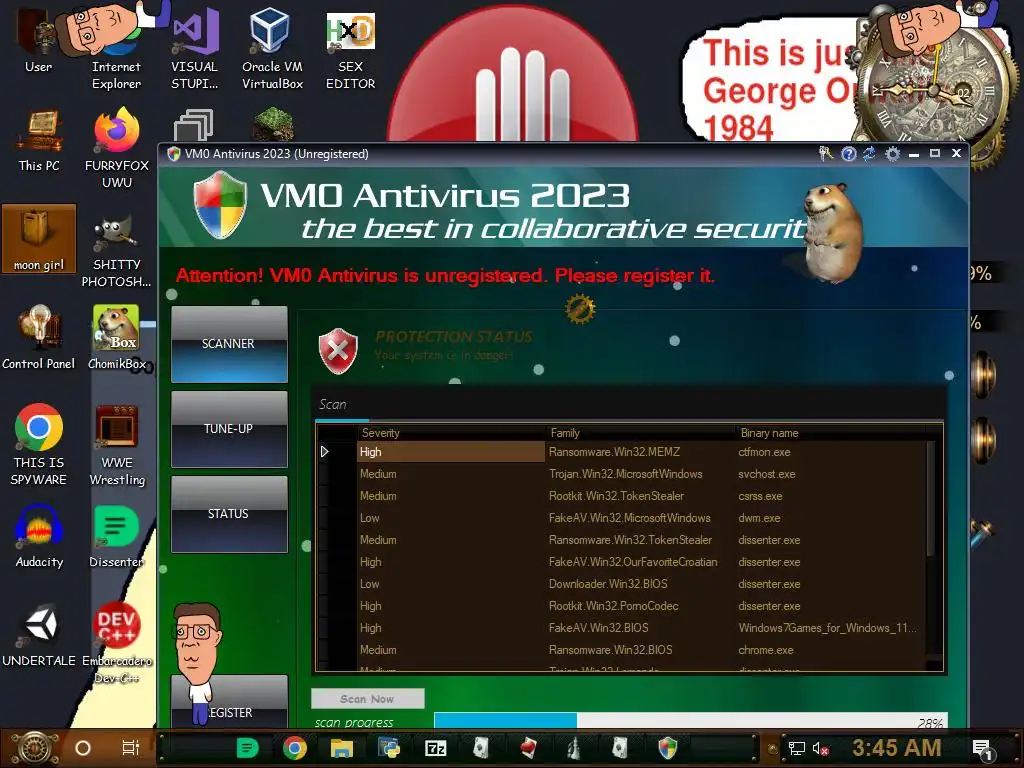This screenshot has width=1024, height=768.
Task: Open Oracle VM VirtualBox desktop icon
Action: tap(272, 47)
